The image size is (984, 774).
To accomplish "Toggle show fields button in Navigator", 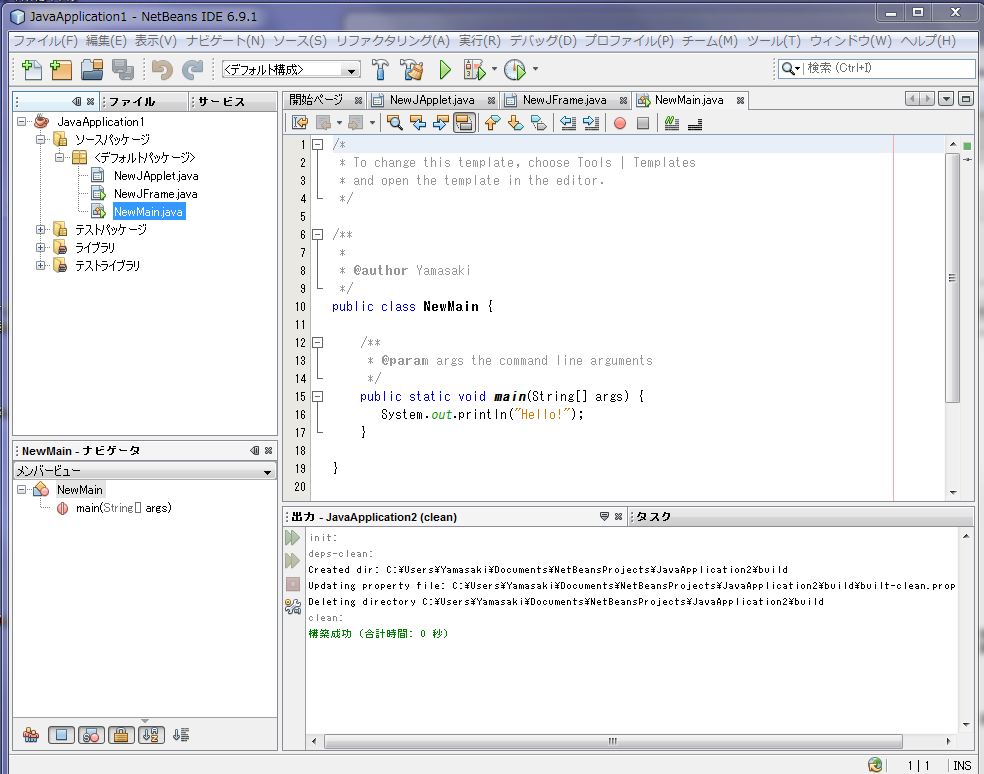I will (x=62, y=735).
